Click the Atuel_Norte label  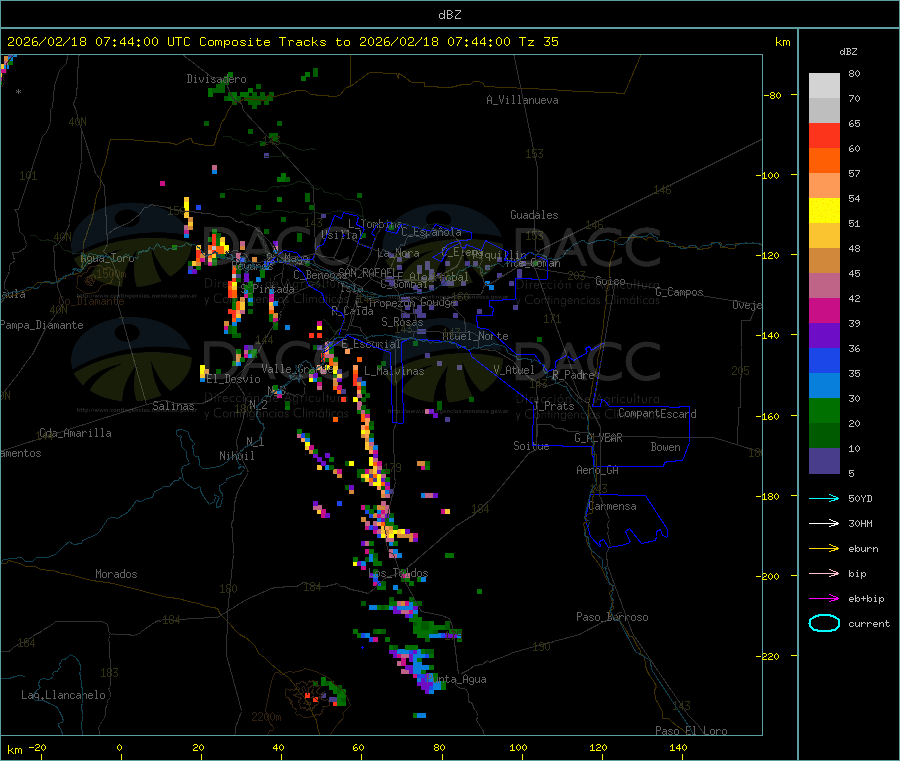click(x=475, y=336)
